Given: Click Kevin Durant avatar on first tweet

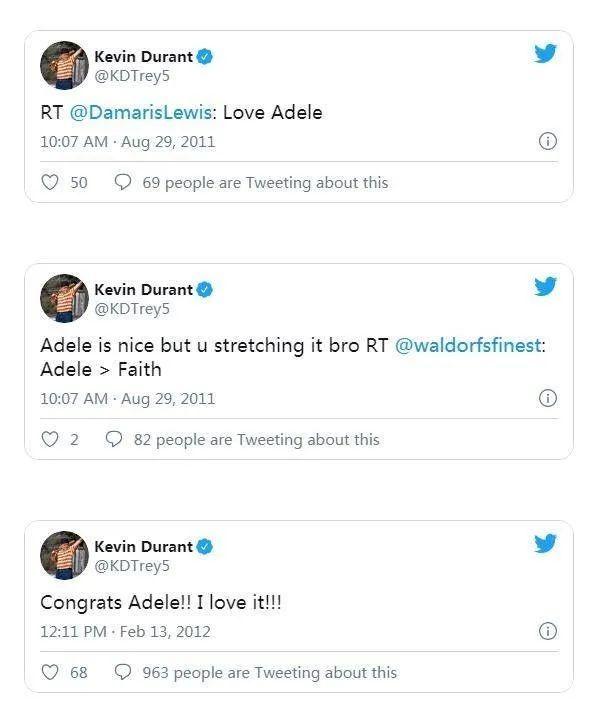Looking at the screenshot, I should click(64, 66).
